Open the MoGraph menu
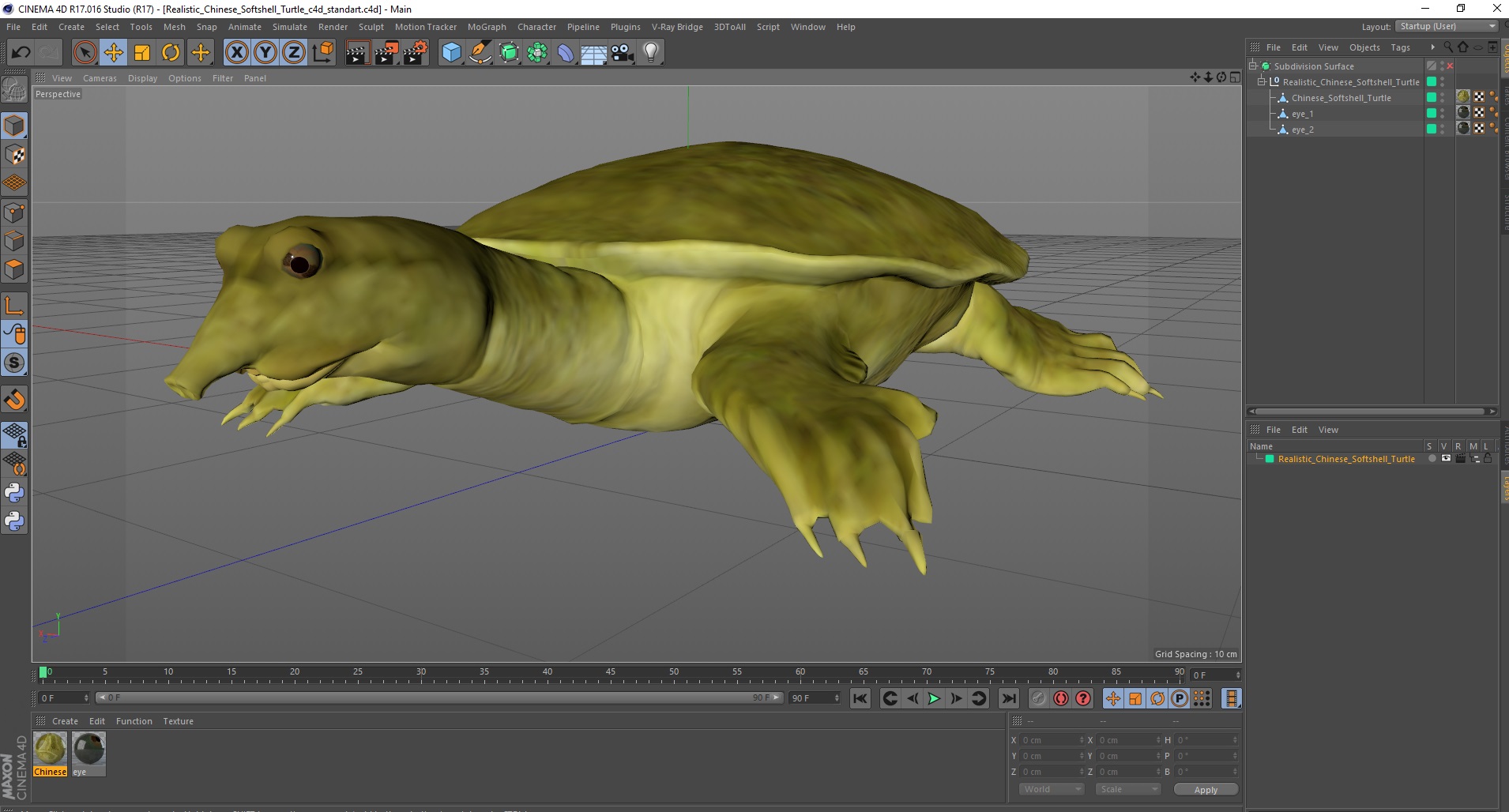1509x812 pixels. (486, 27)
